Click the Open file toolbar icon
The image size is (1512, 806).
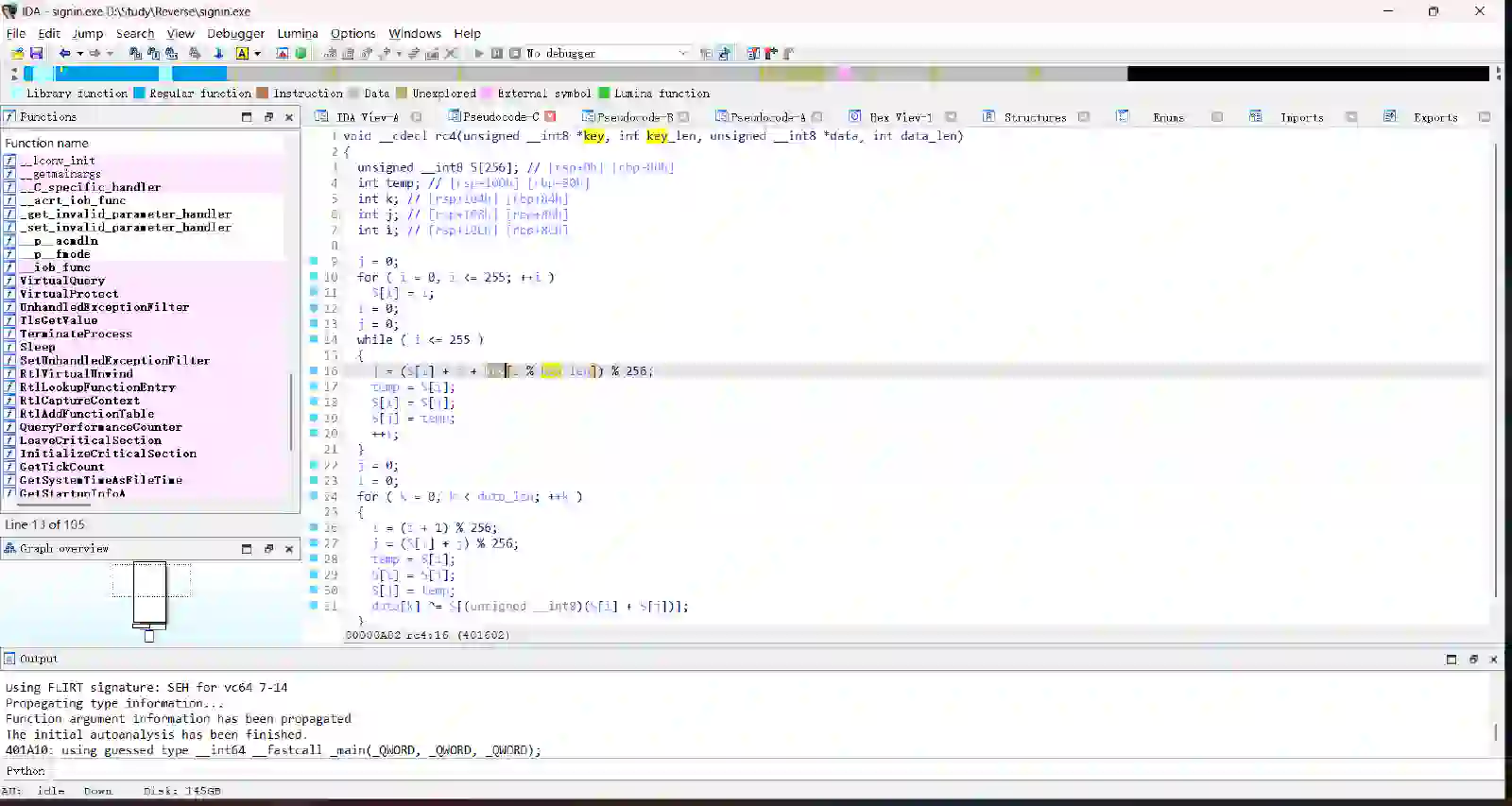coord(17,54)
